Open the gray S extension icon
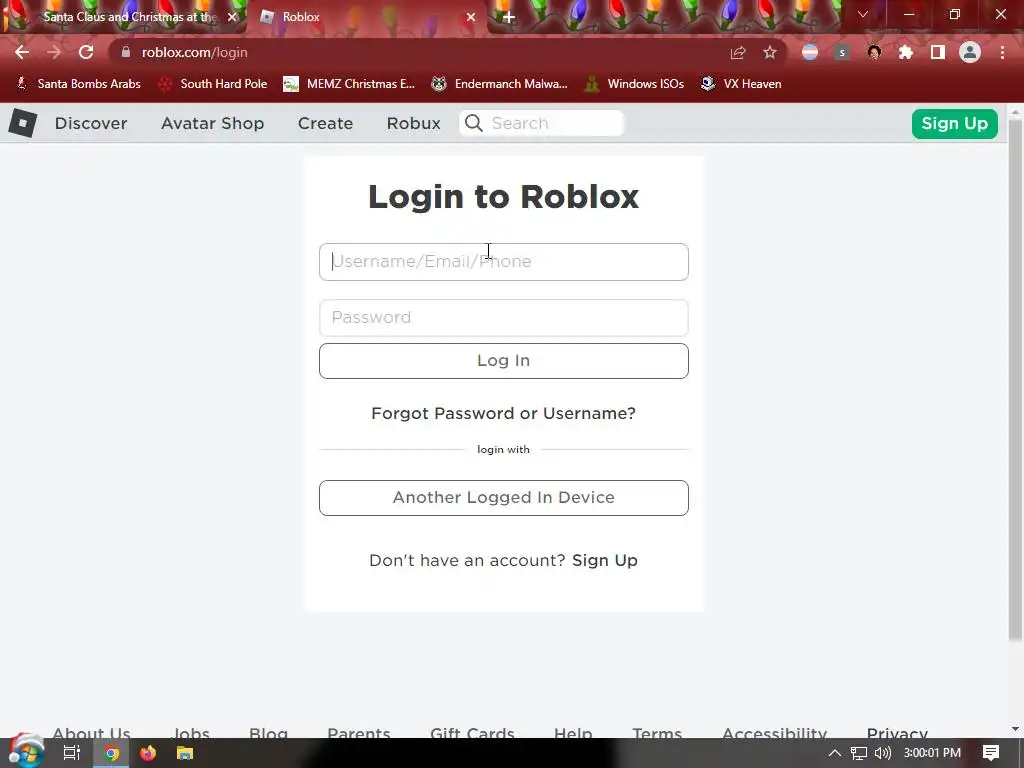The image size is (1024, 768). tap(842, 52)
